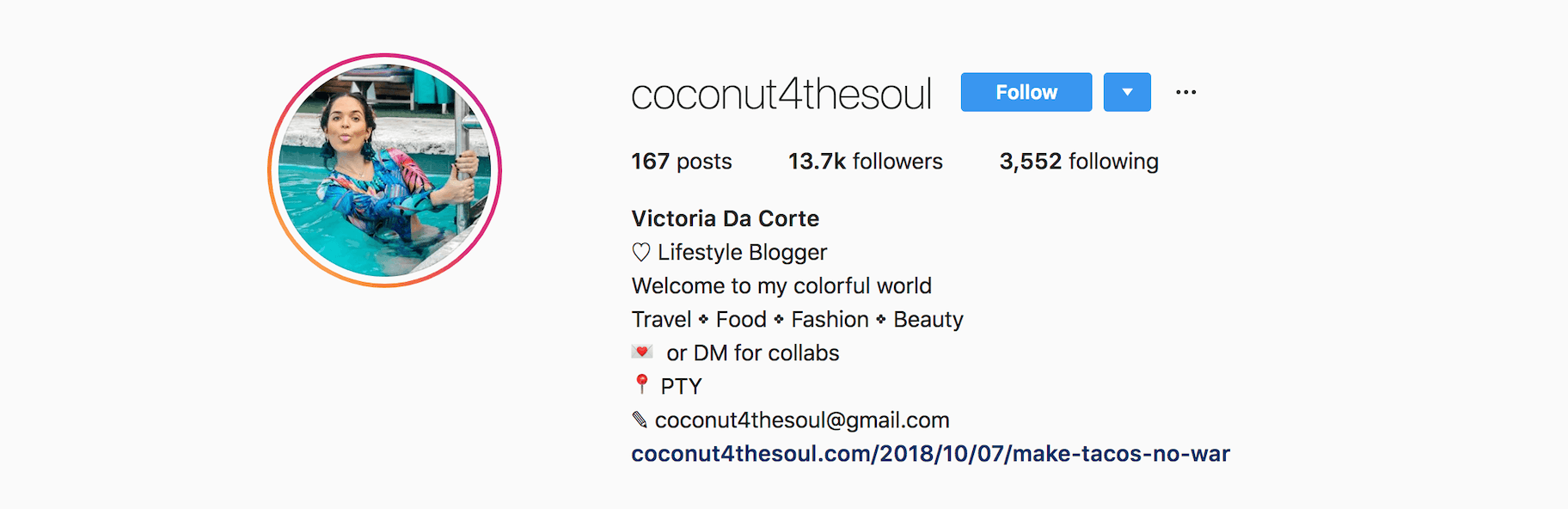Select the name Victoria Da Corte
The height and width of the screenshot is (509, 1568).
coord(725,218)
